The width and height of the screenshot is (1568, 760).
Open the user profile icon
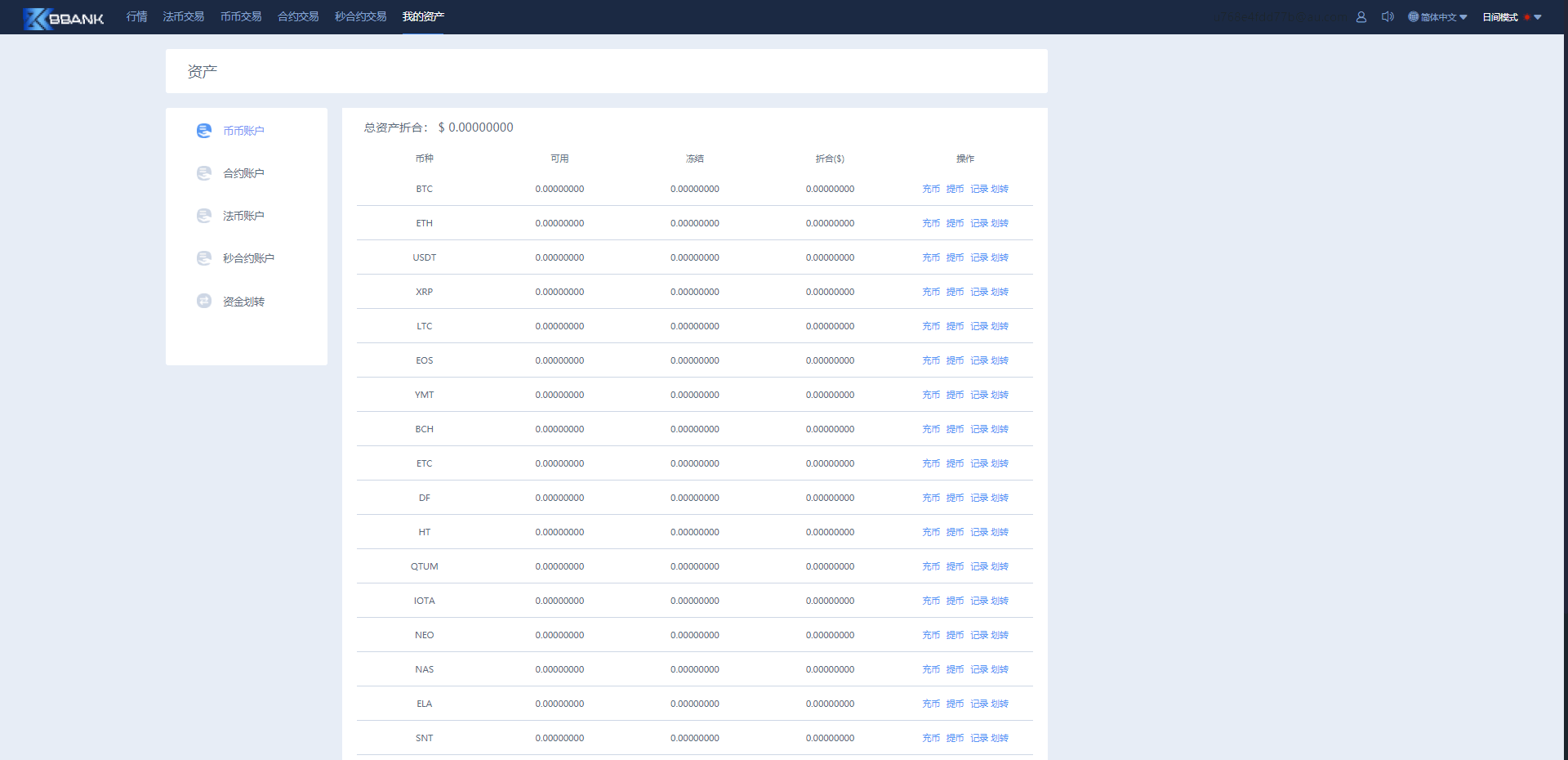coord(1361,17)
